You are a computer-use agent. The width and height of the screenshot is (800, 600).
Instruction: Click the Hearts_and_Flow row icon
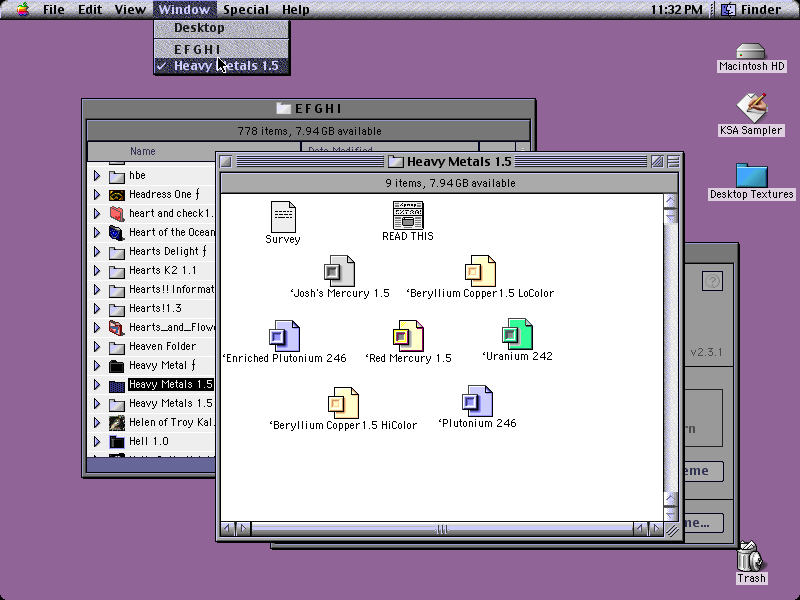click(117, 328)
